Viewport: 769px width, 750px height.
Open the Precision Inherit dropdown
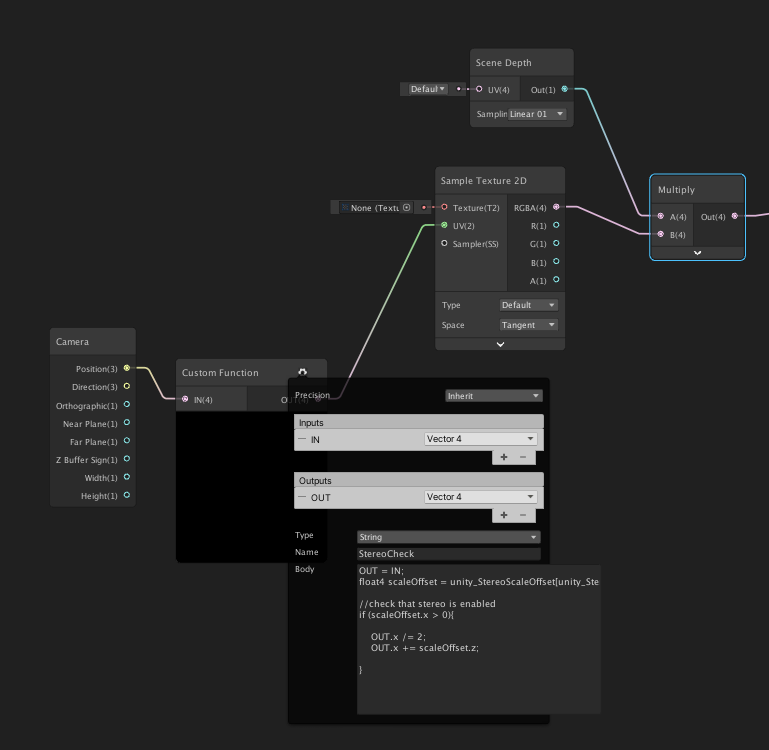pyautogui.click(x=493, y=396)
